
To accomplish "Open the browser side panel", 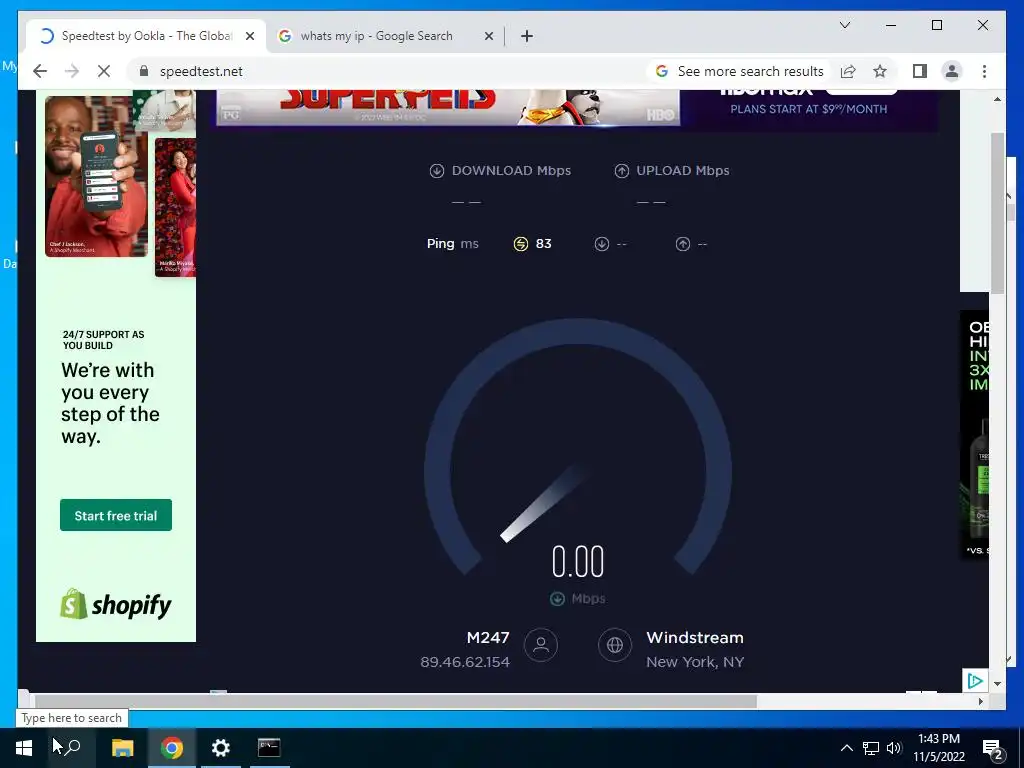I will (920, 71).
